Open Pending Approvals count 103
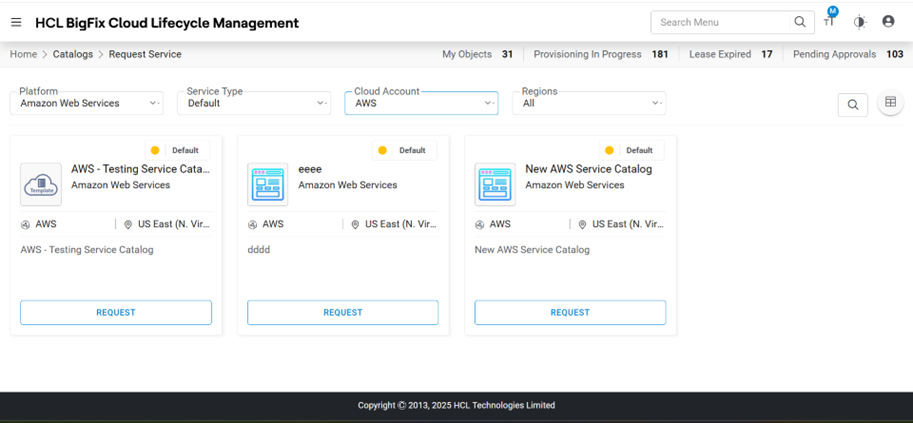The width and height of the screenshot is (913, 423). click(x=848, y=54)
